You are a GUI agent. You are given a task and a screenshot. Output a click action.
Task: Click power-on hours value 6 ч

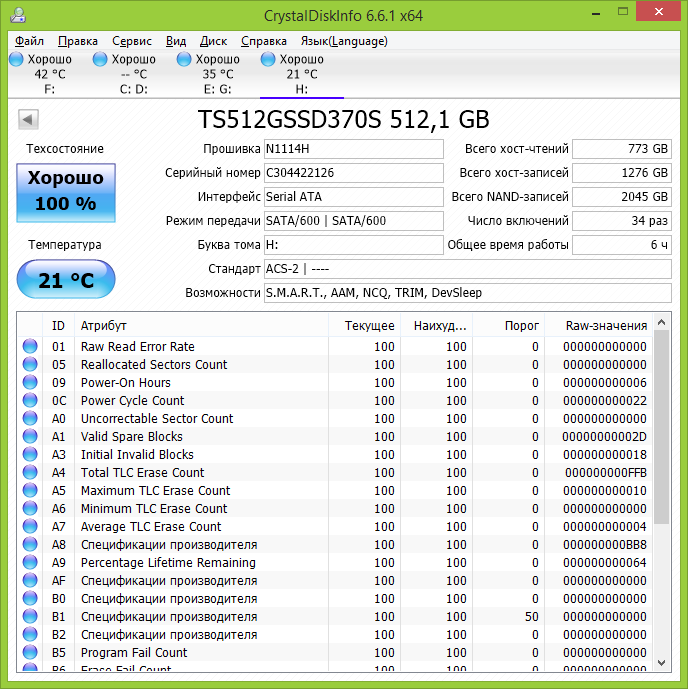(622, 245)
